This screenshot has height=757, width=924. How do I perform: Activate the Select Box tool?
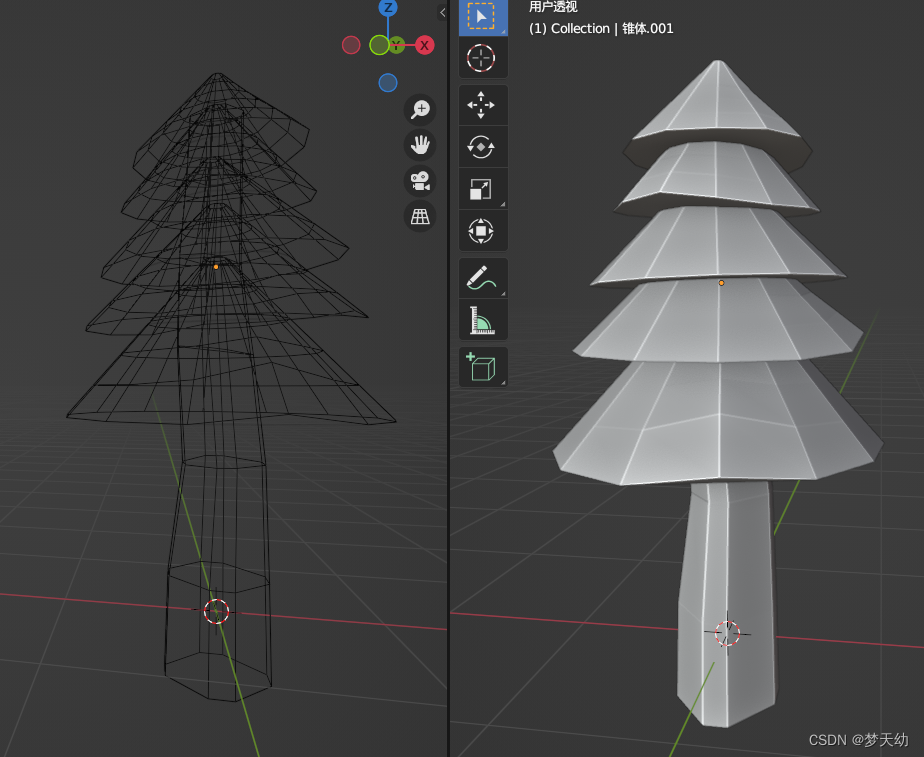coord(483,17)
